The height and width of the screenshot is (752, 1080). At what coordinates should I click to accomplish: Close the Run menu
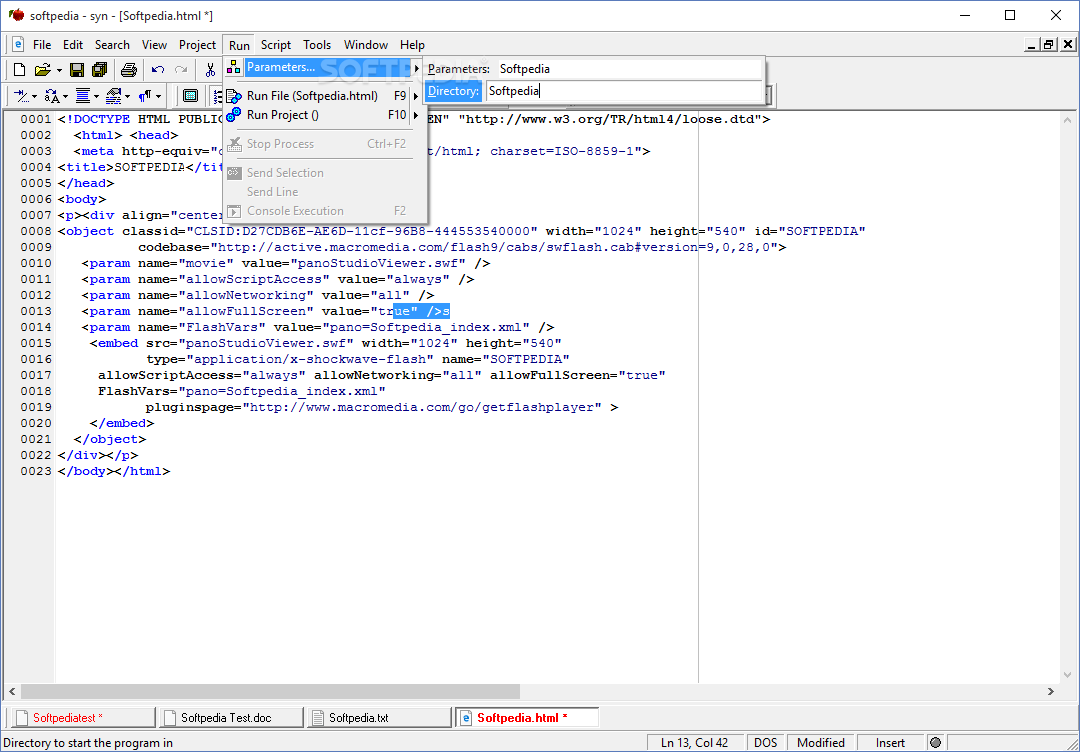point(239,45)
